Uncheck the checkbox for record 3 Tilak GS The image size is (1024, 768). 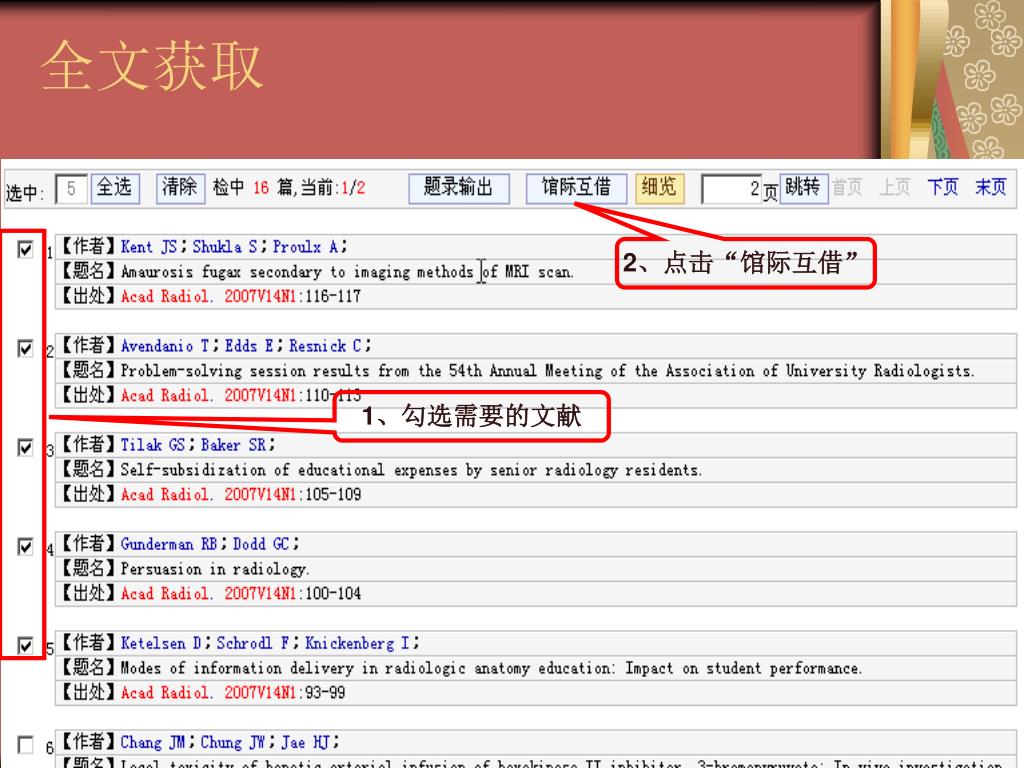(25, 447)
